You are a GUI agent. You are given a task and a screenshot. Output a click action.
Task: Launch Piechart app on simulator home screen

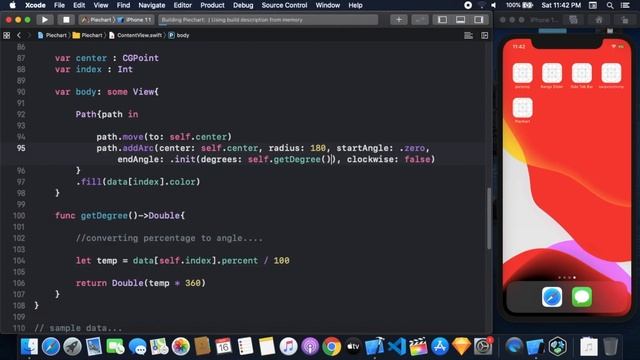point(522,108)
